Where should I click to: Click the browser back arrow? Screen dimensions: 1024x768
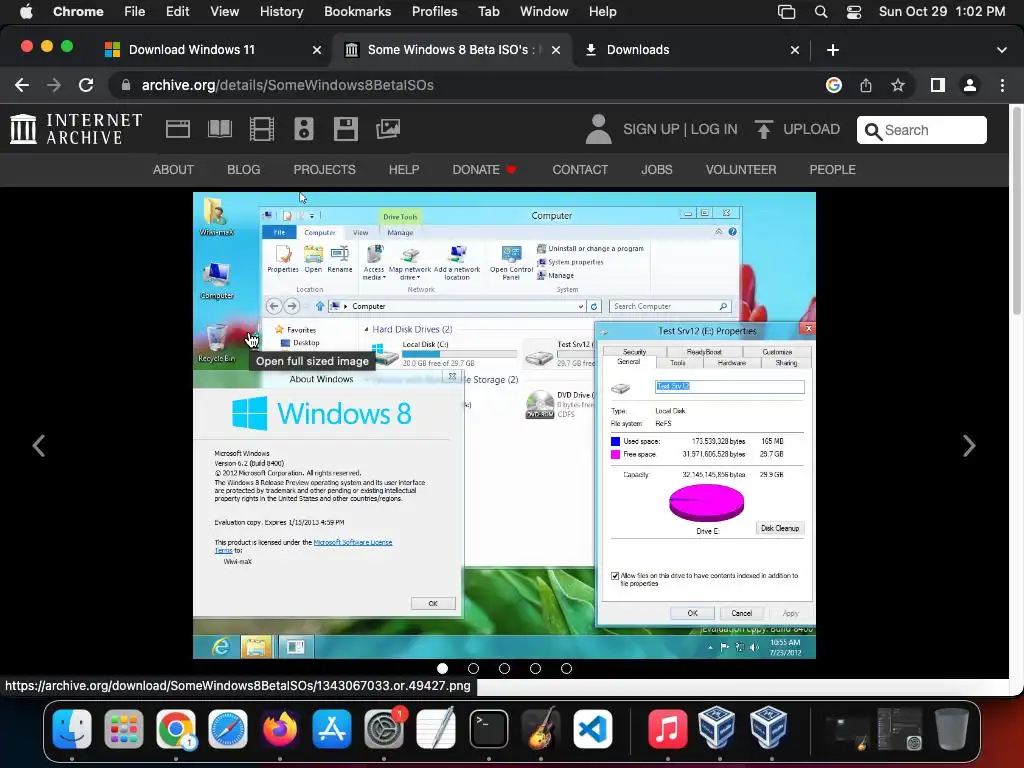point(22,85)
